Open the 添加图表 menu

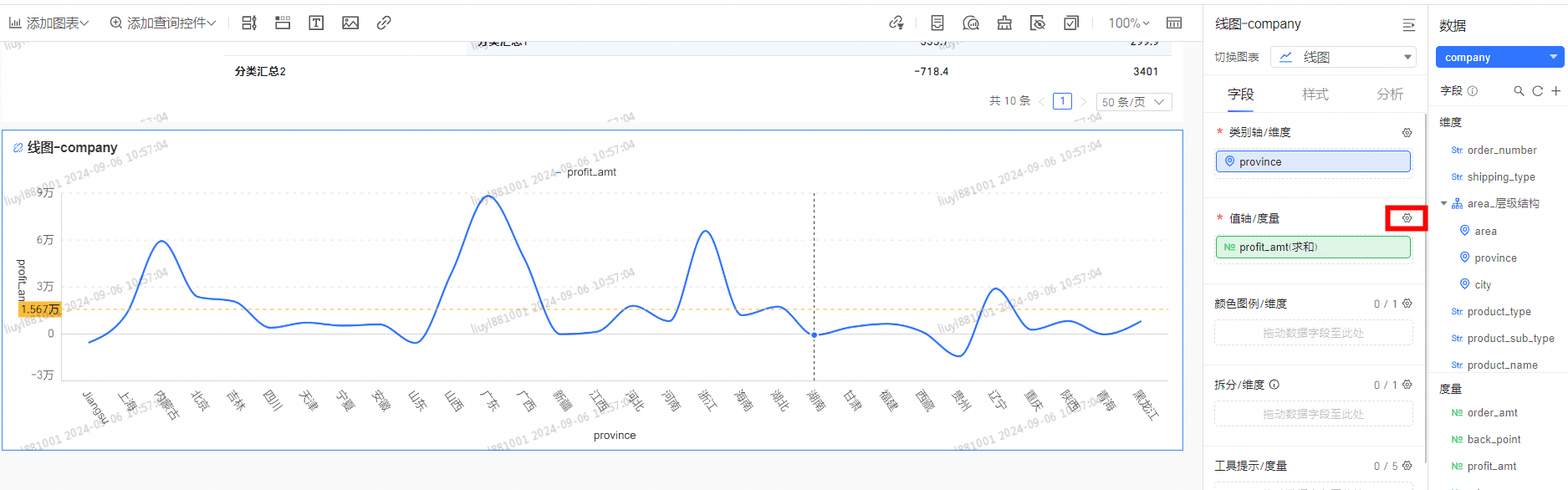[49, 23]
